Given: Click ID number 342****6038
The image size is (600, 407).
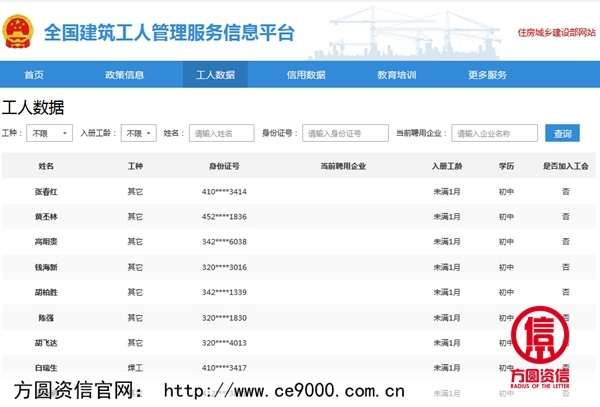Looking at the screenshot, I should click(x=224, y=242).
